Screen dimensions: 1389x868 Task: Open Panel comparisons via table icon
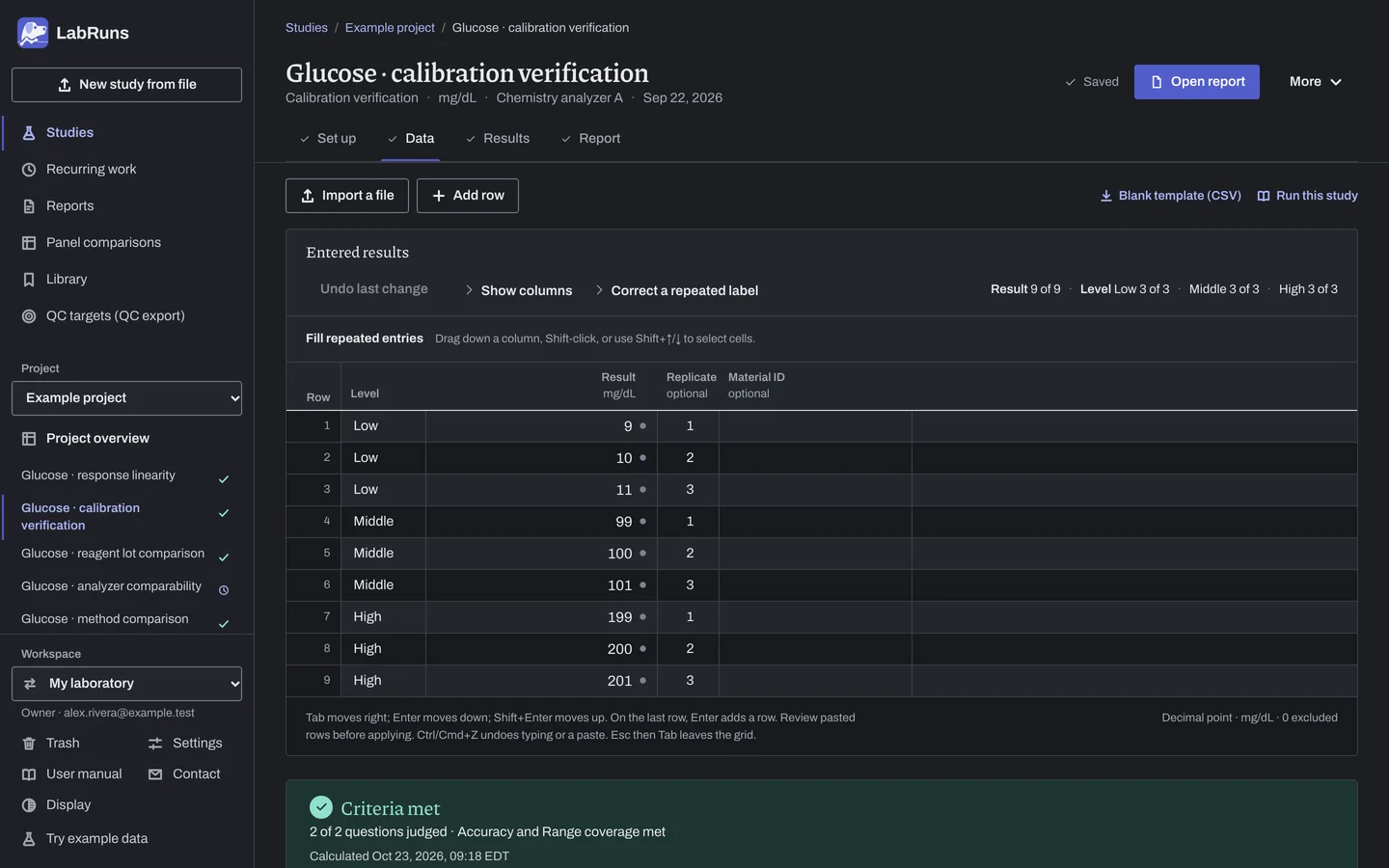click(29, 243)
